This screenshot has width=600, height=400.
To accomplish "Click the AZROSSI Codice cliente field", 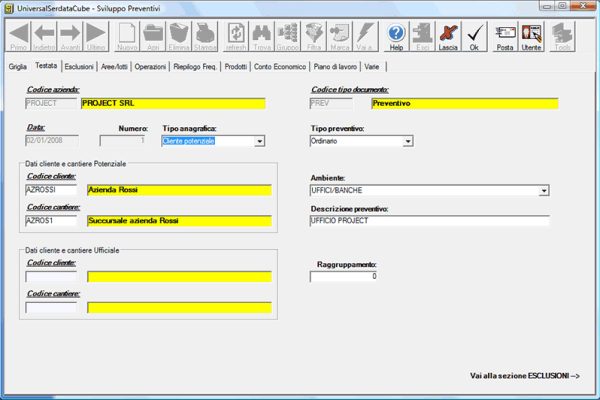I will pos(52,189).
